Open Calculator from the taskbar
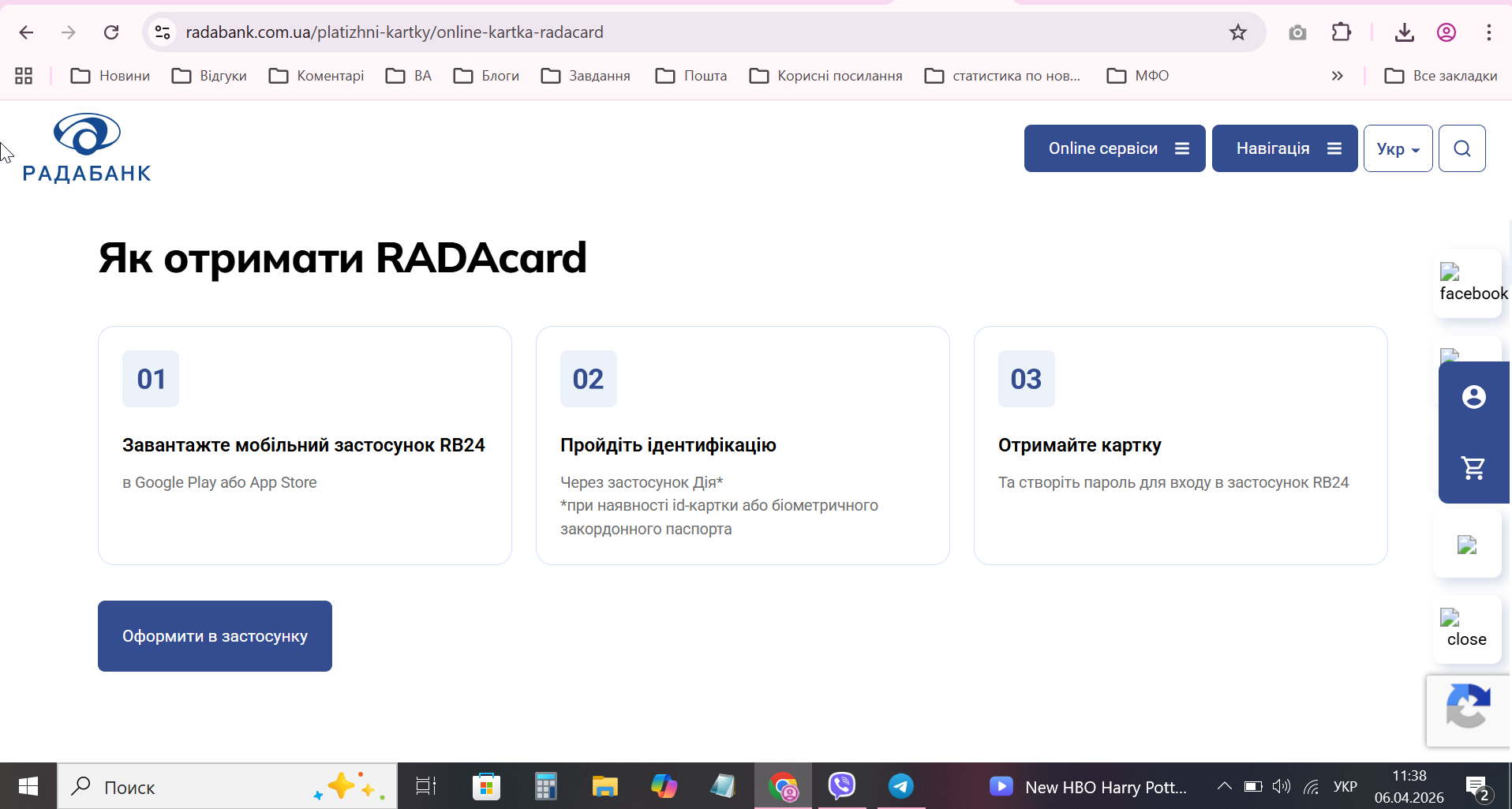 click(x=545, y=786)
